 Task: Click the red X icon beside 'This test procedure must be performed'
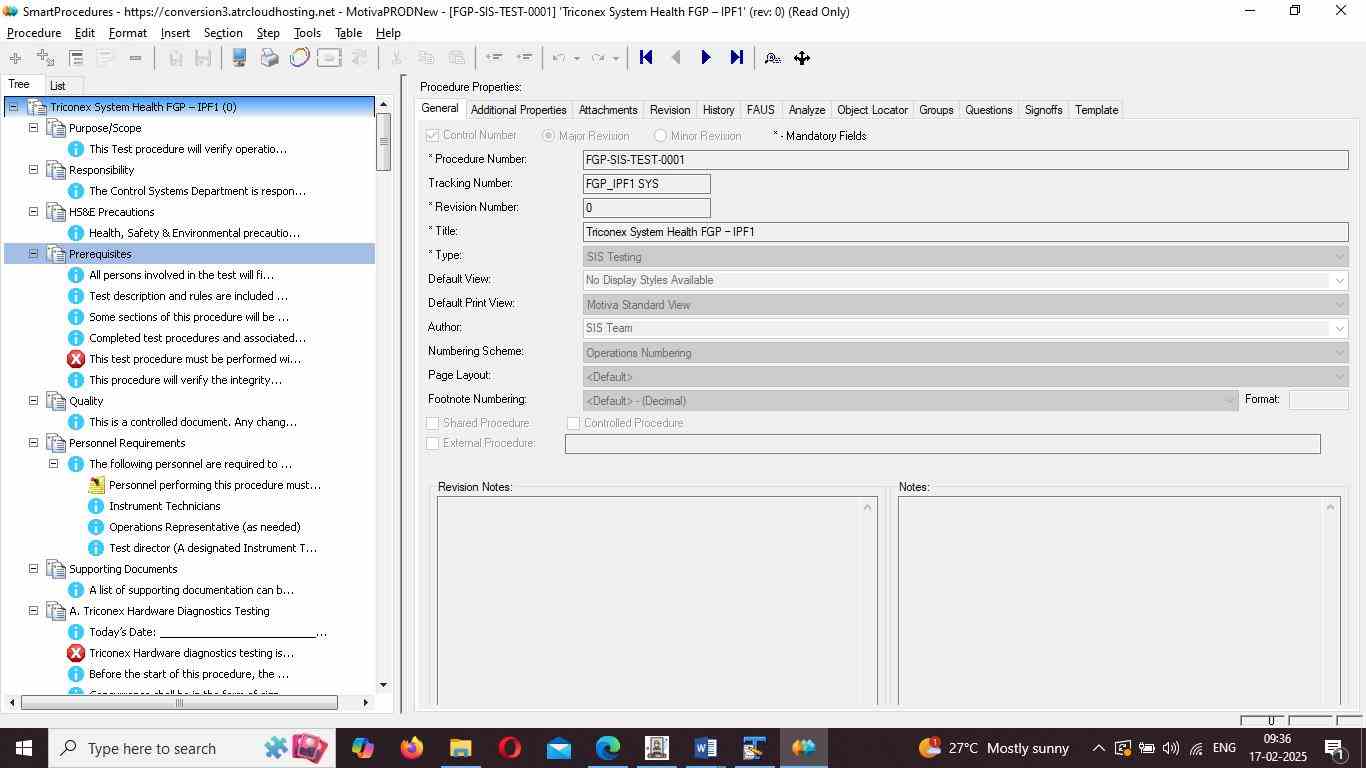click(76, 359)
